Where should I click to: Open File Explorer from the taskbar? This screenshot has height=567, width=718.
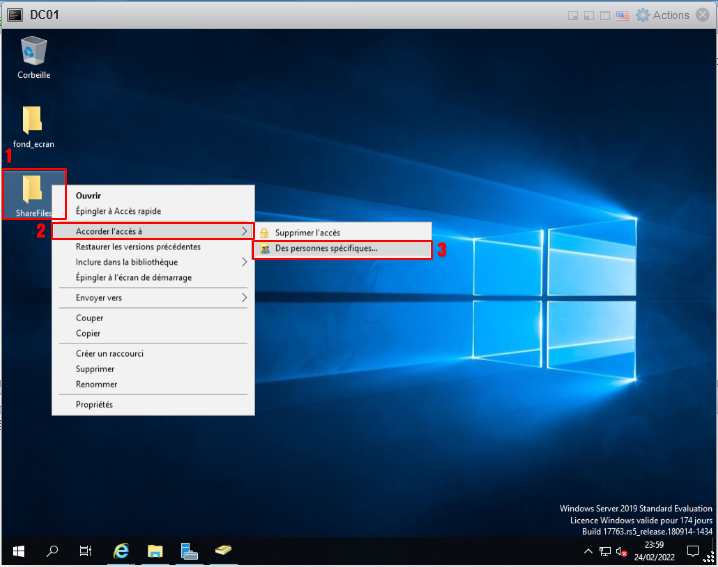[155, 551]
